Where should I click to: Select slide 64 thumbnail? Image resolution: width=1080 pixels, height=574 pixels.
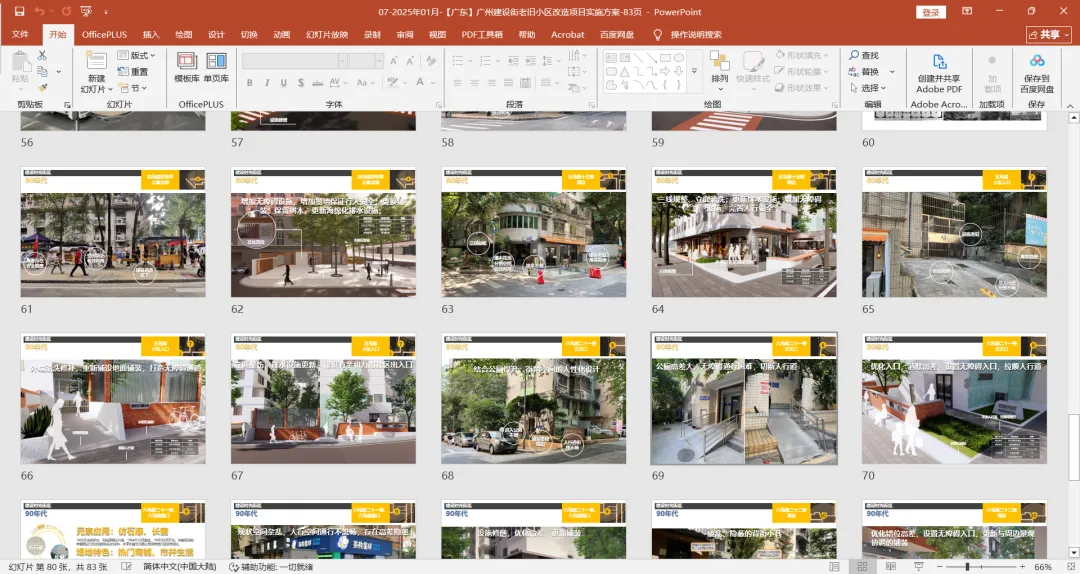[x=744, y=233]
